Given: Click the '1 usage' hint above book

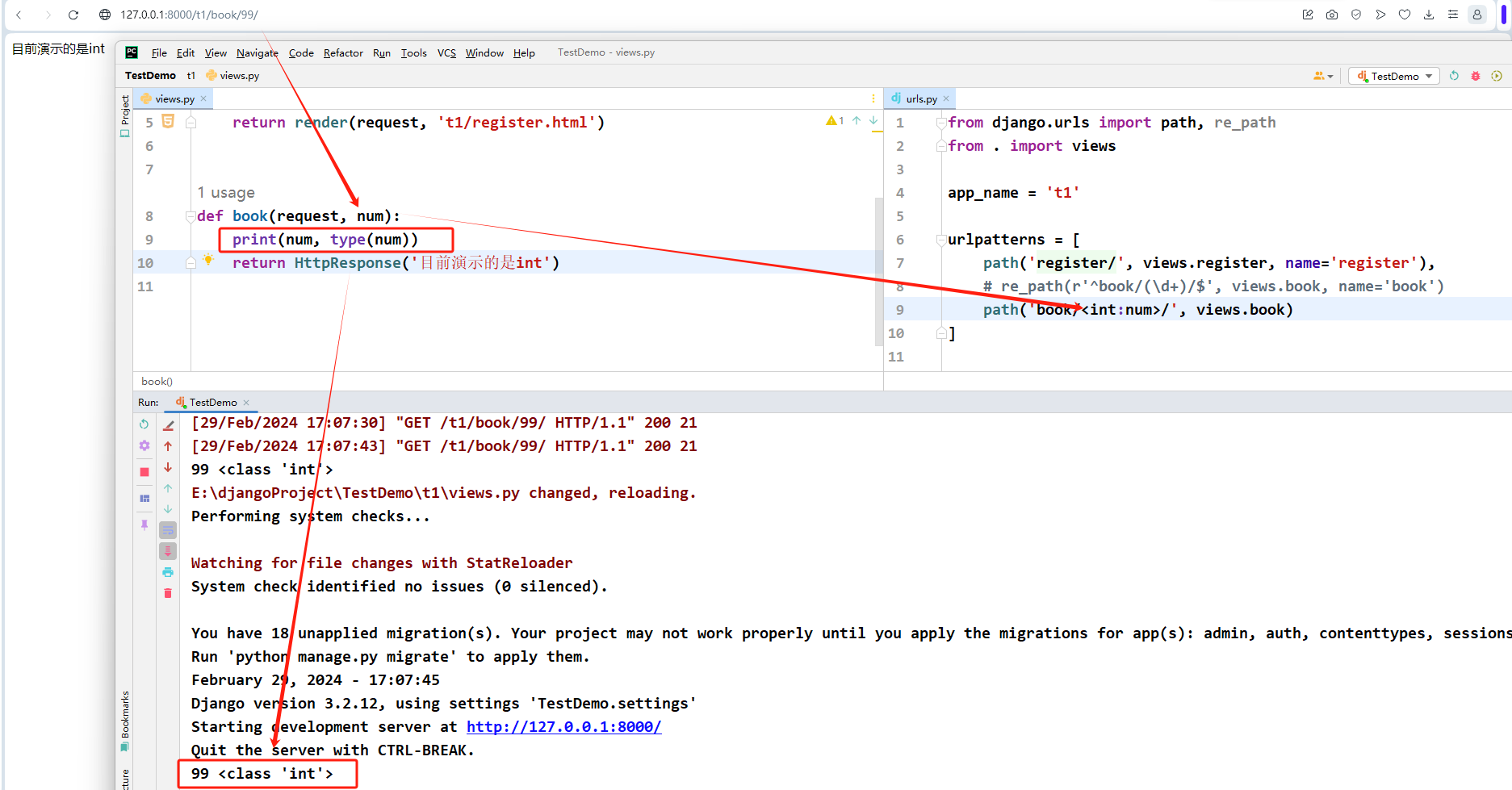Looking at the screenshot, I should tap(226, 193).
